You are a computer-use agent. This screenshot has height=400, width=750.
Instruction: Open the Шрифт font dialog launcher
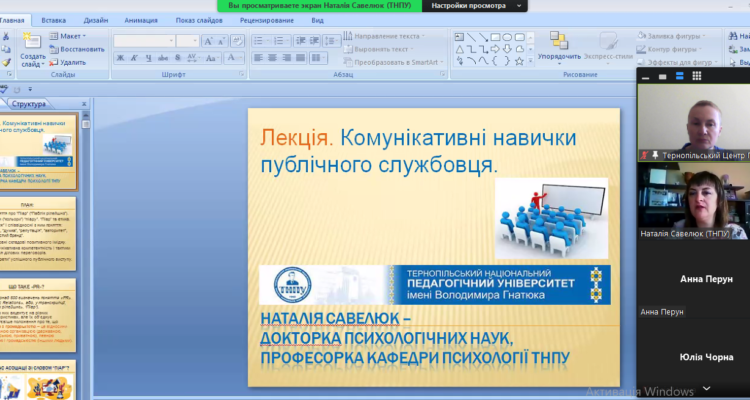pyautogui.click(x=242, y=74)
